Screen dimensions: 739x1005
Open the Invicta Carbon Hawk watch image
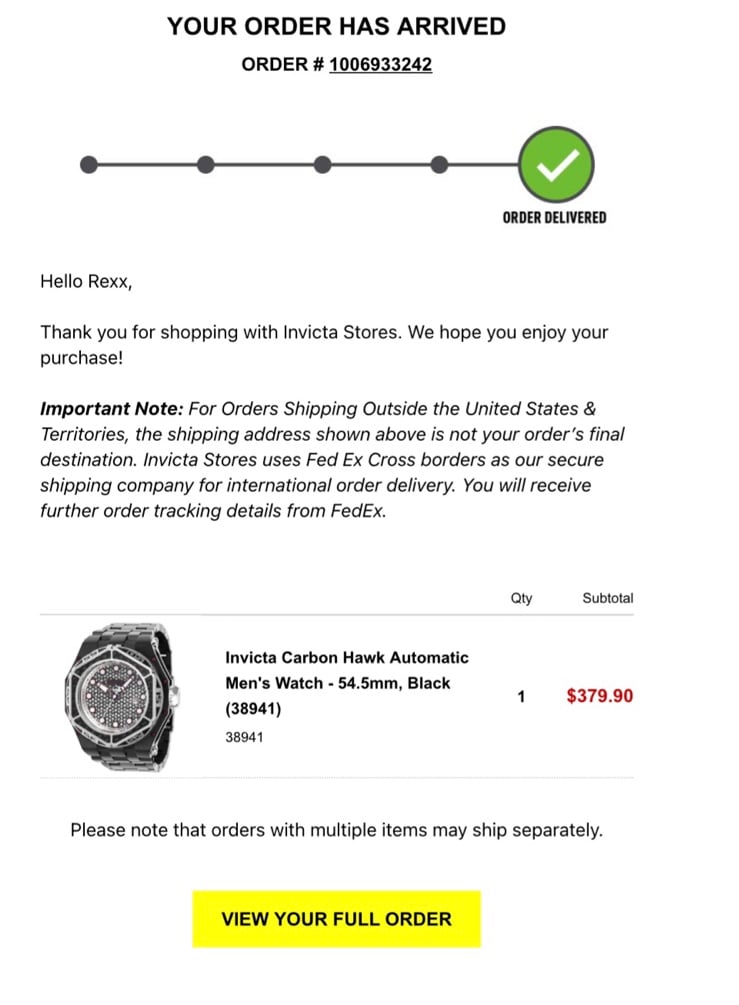coord(122,696)
